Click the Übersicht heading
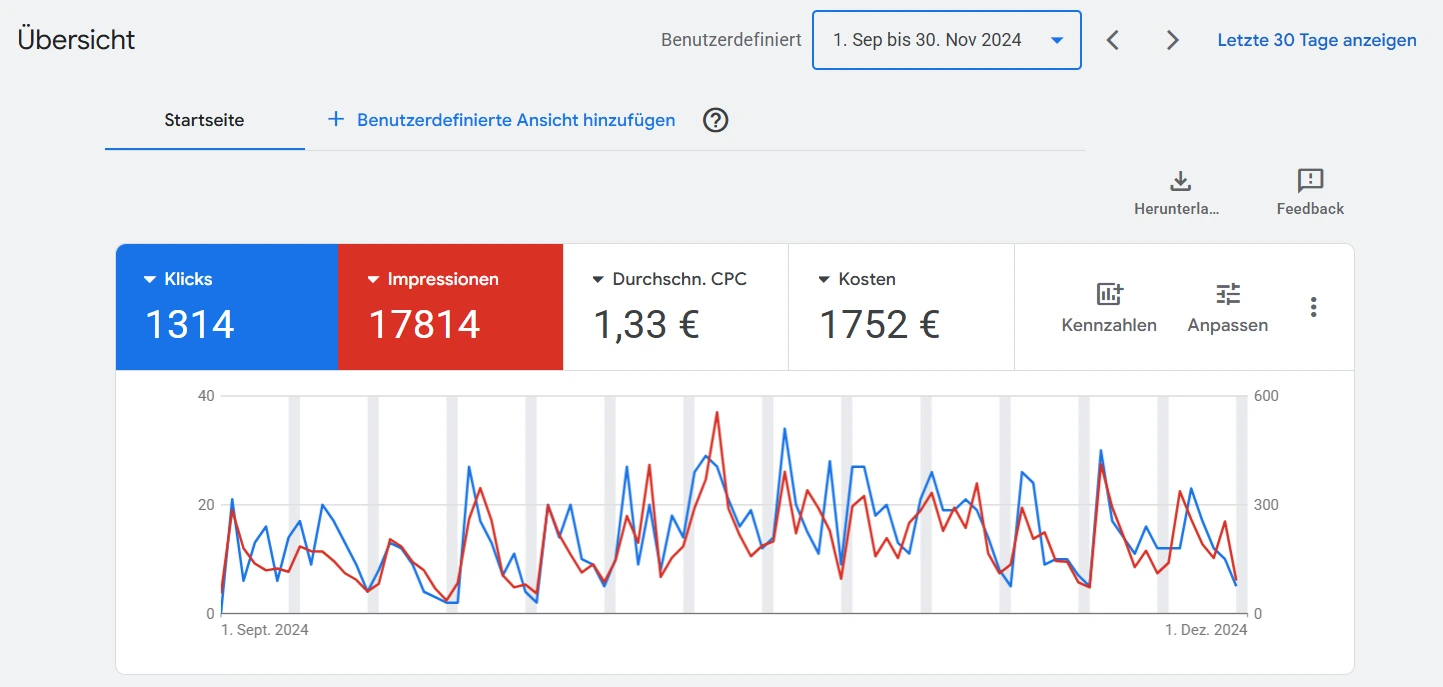This screenshot has height=687, width=1443. coord(75,39)
